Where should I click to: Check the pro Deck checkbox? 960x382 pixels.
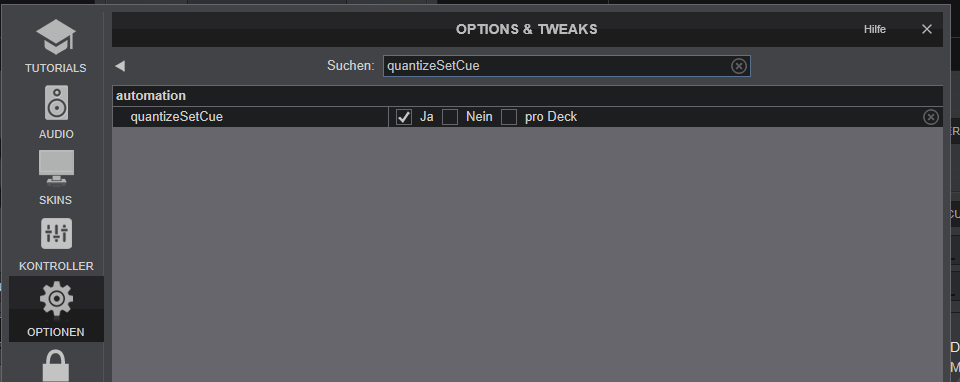509,117
